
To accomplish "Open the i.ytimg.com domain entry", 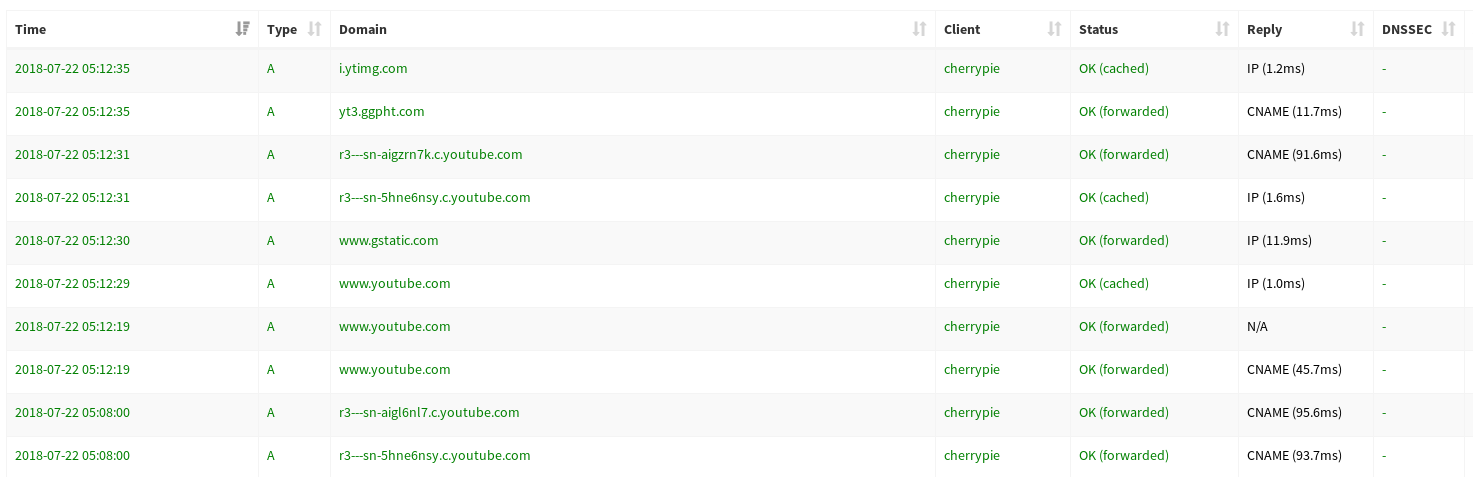I will [x=373, y=69].
